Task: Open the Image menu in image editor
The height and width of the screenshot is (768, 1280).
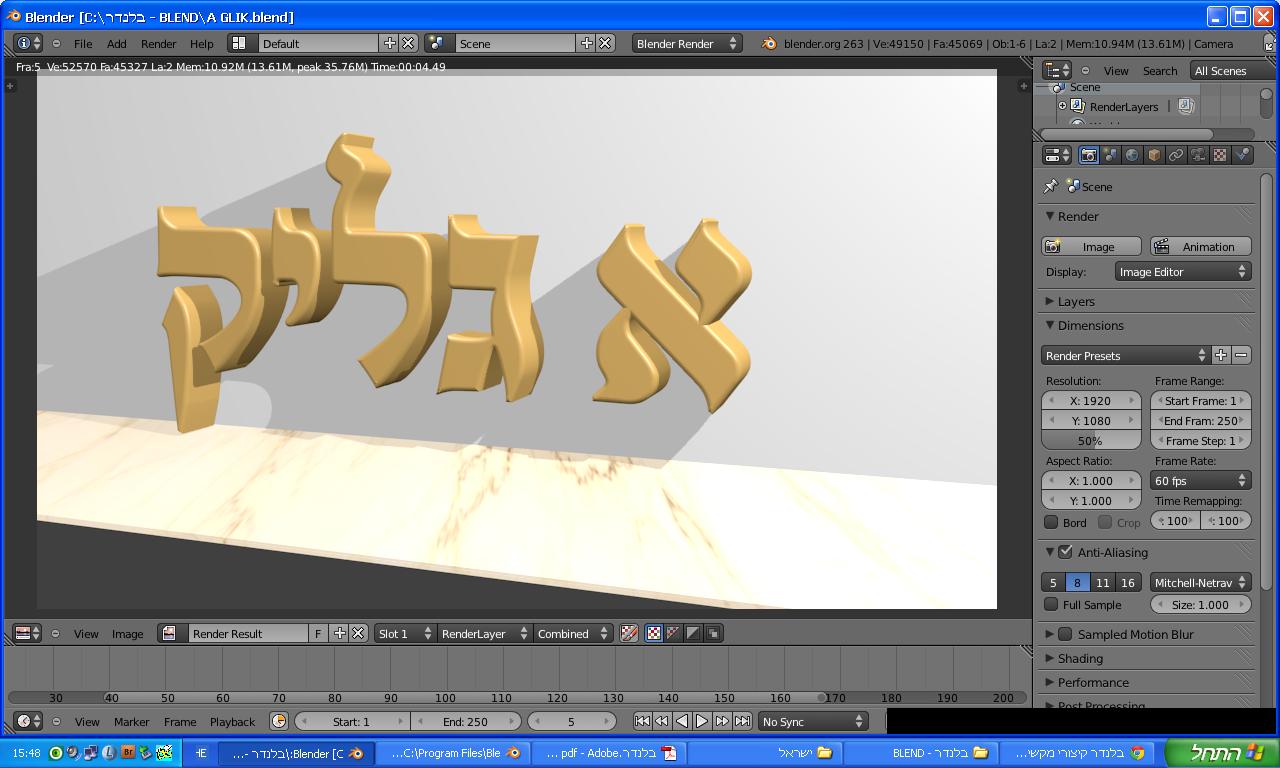Action: 127,633
